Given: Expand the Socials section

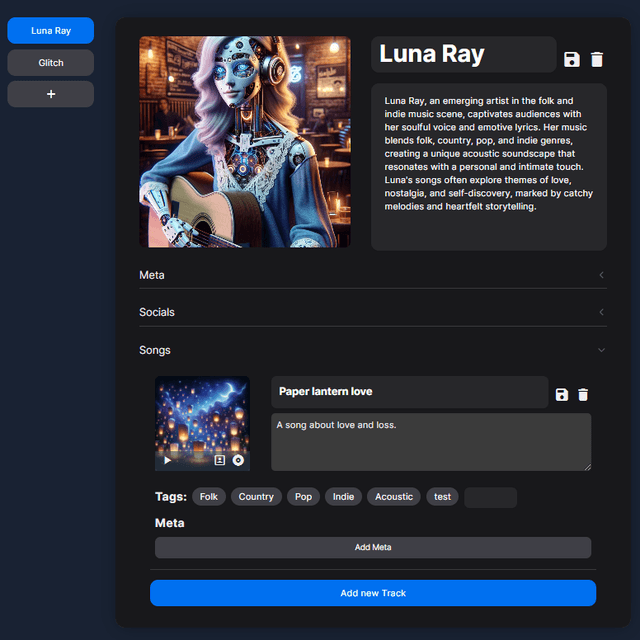Looking at the screenshot, I should point(372,312).
